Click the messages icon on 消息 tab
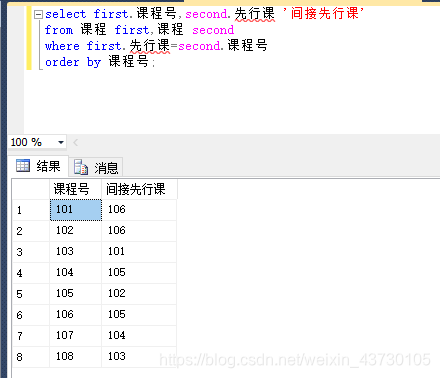Screen dimensions: 440x378 point(81,167)
